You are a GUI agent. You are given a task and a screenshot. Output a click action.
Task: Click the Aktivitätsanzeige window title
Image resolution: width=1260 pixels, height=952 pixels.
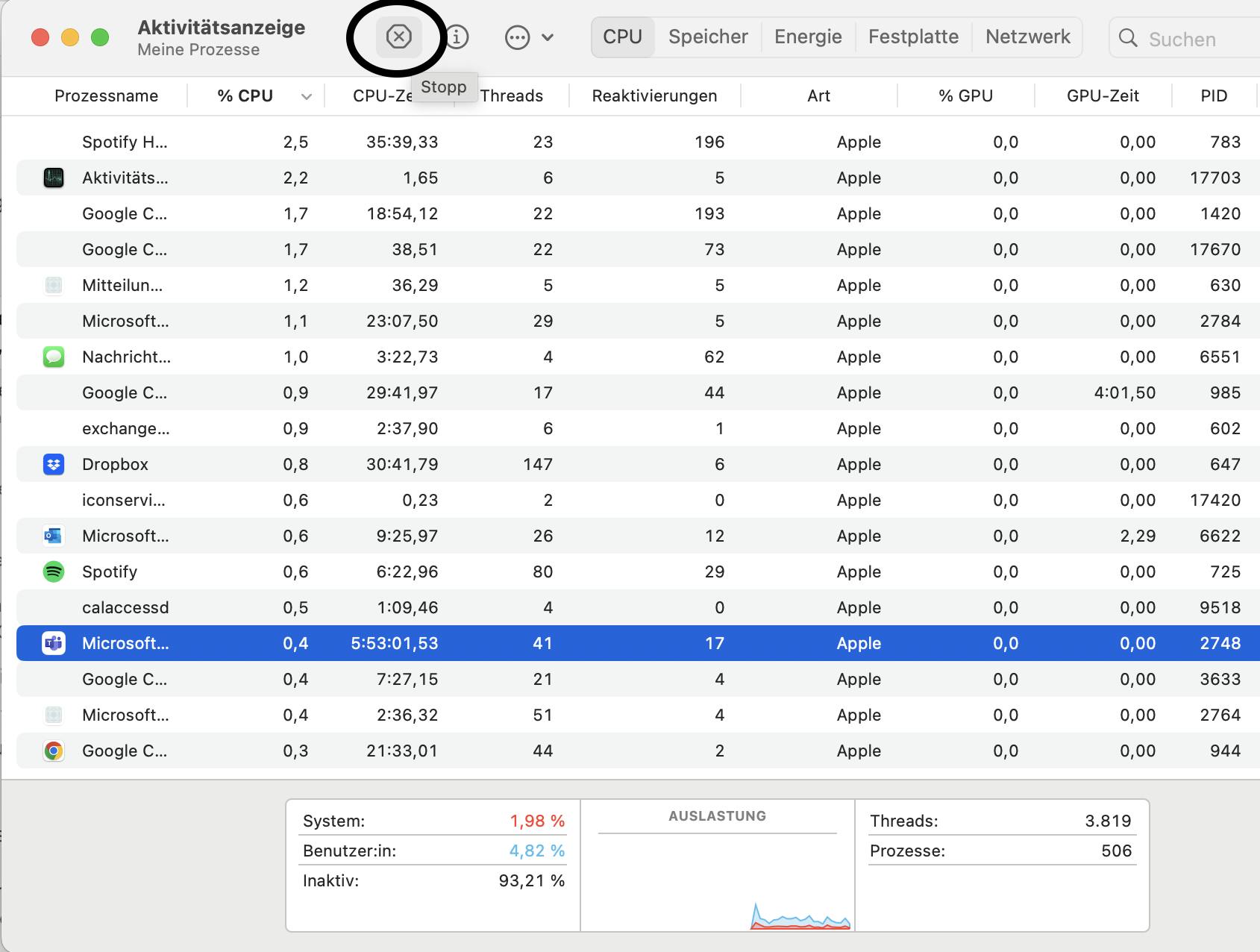222,28
